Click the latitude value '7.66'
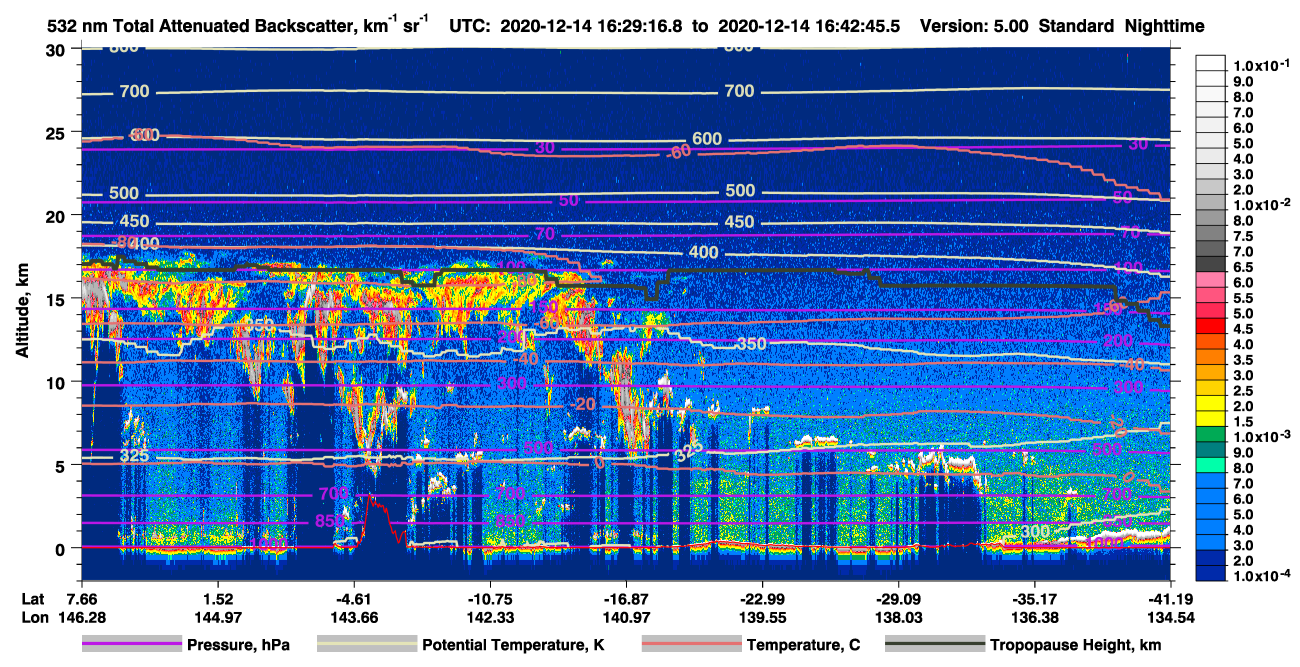1300x667 pixels. pyautogui.click(x=80, y=599)
